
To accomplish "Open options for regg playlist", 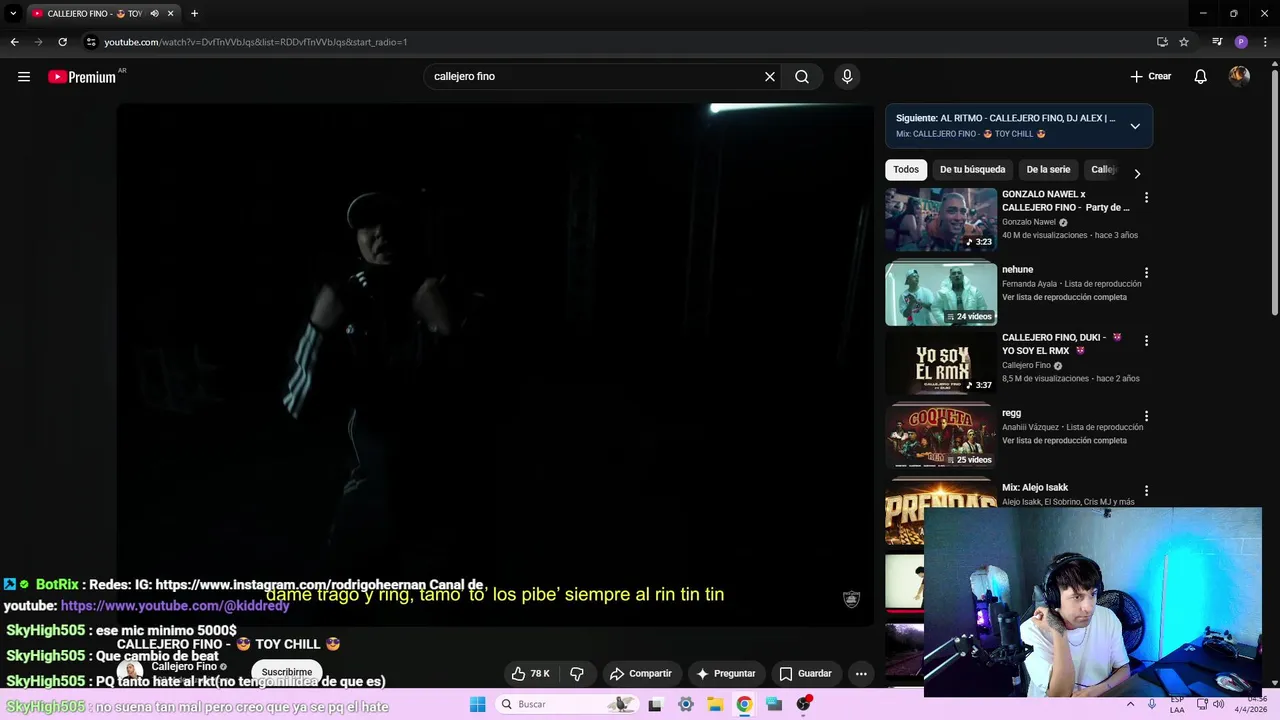I will [x=1146, y=416].
